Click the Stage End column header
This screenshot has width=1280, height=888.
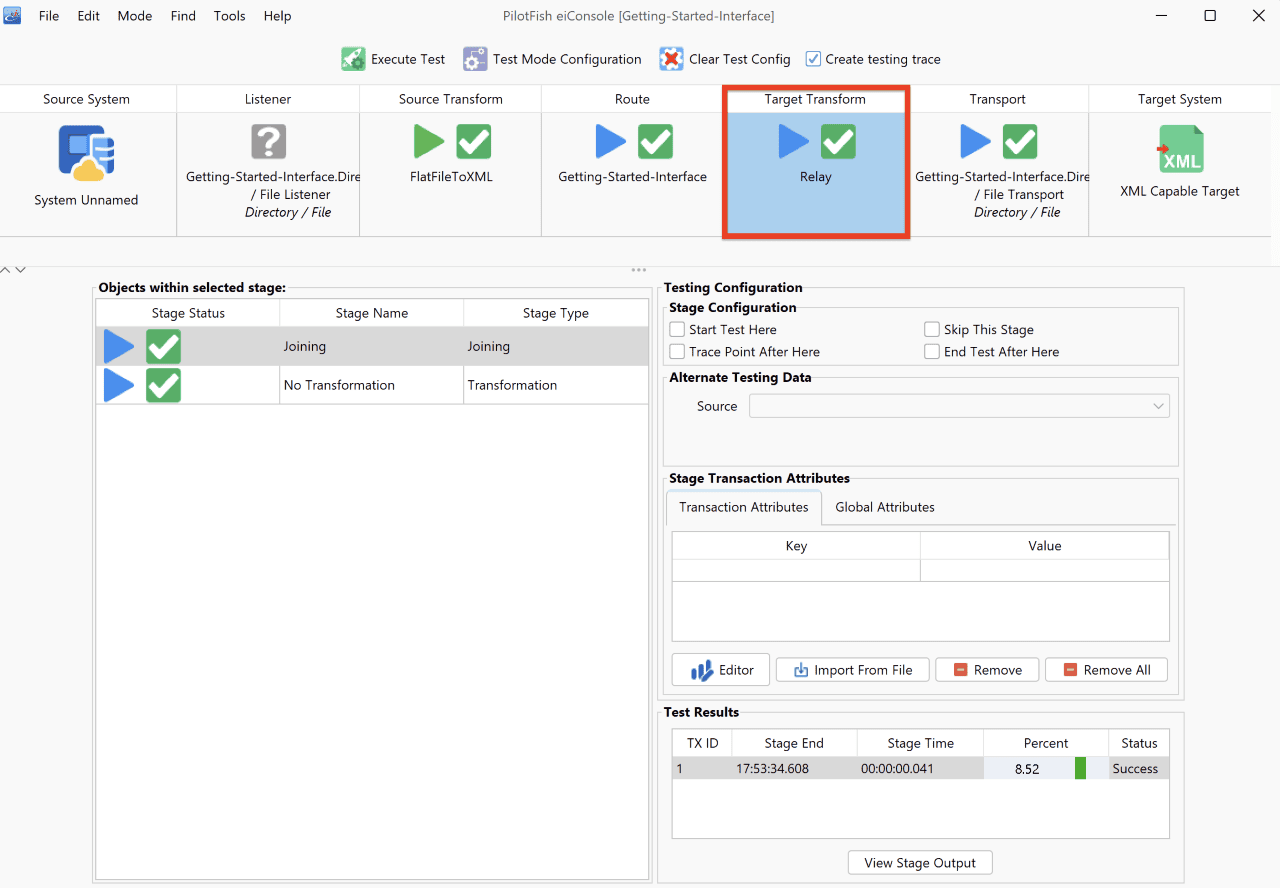tap(794, 743)
